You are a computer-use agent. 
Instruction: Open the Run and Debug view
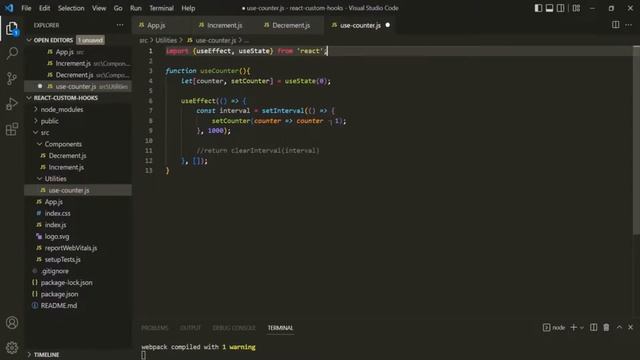point(12,104)
